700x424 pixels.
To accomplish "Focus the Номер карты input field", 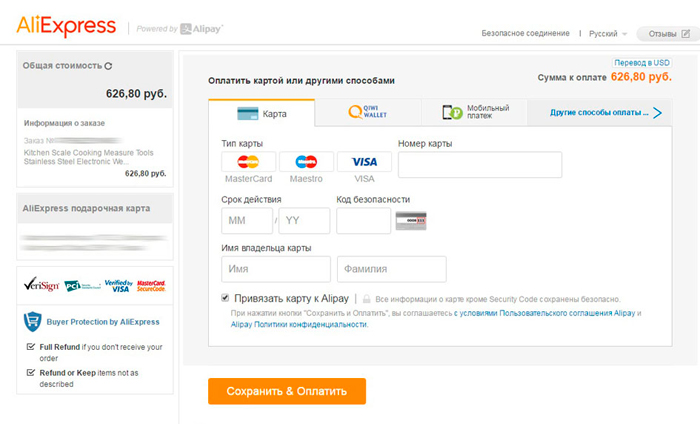I will [x=480, y=165].
